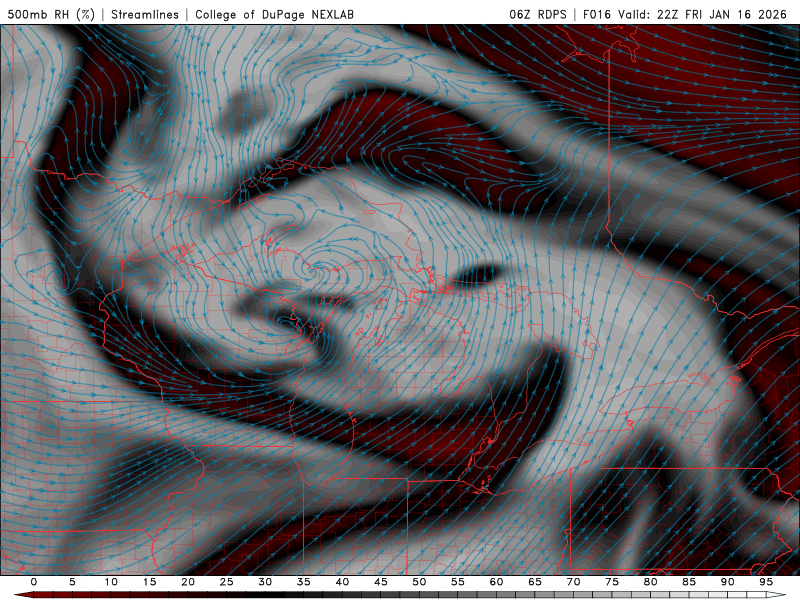The width and height of the screenshot is (800, 600).
Task: Click the colorbar label "65"
Action: (x=535, y=582)
